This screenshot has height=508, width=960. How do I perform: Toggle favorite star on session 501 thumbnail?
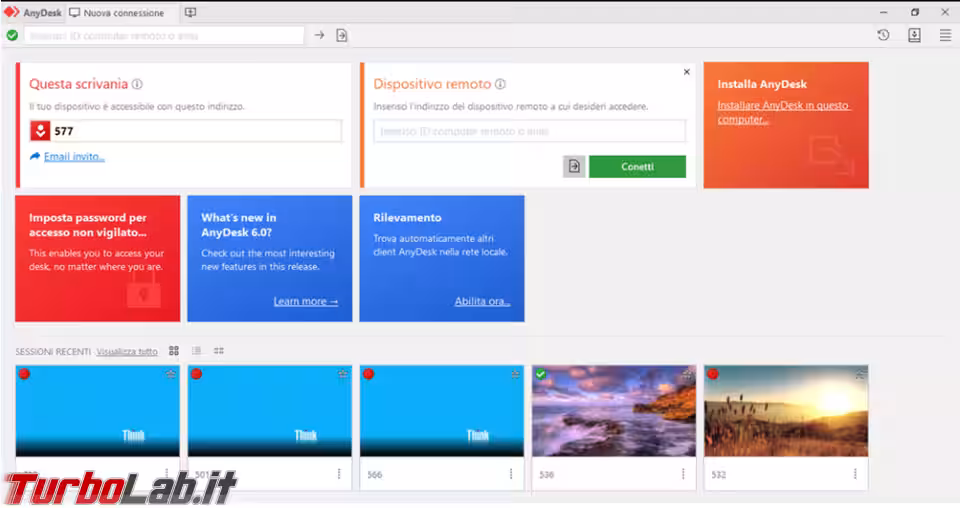[343, 374]
